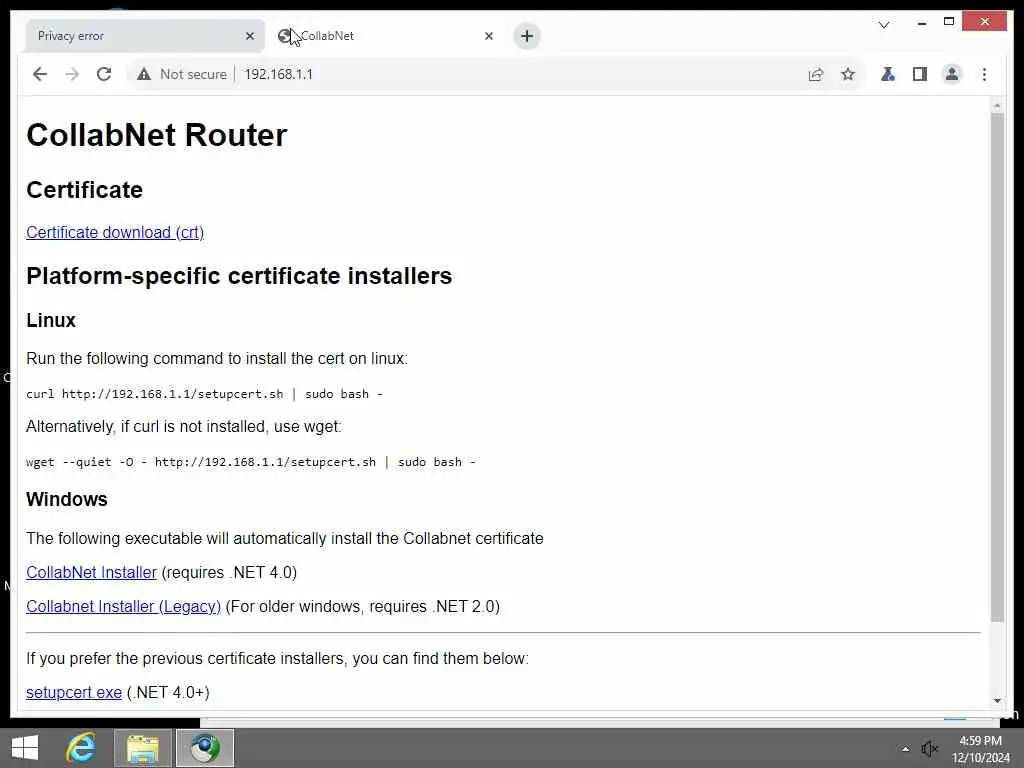
Task: Open the Chrome three-dot menu
Action: (x=984, y=74)
